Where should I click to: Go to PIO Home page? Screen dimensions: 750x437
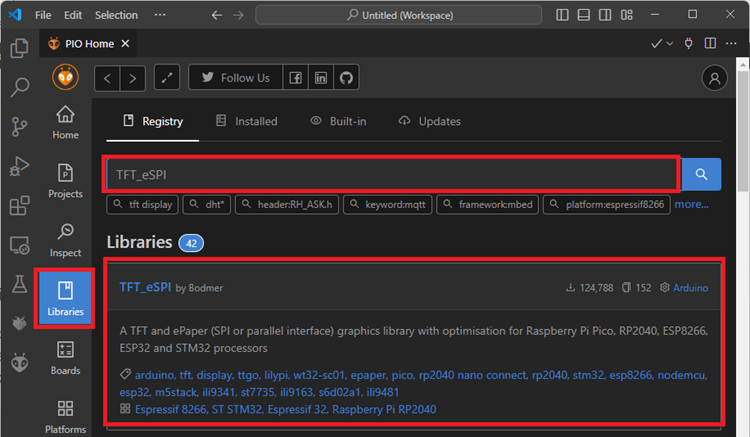pos(66,122)
